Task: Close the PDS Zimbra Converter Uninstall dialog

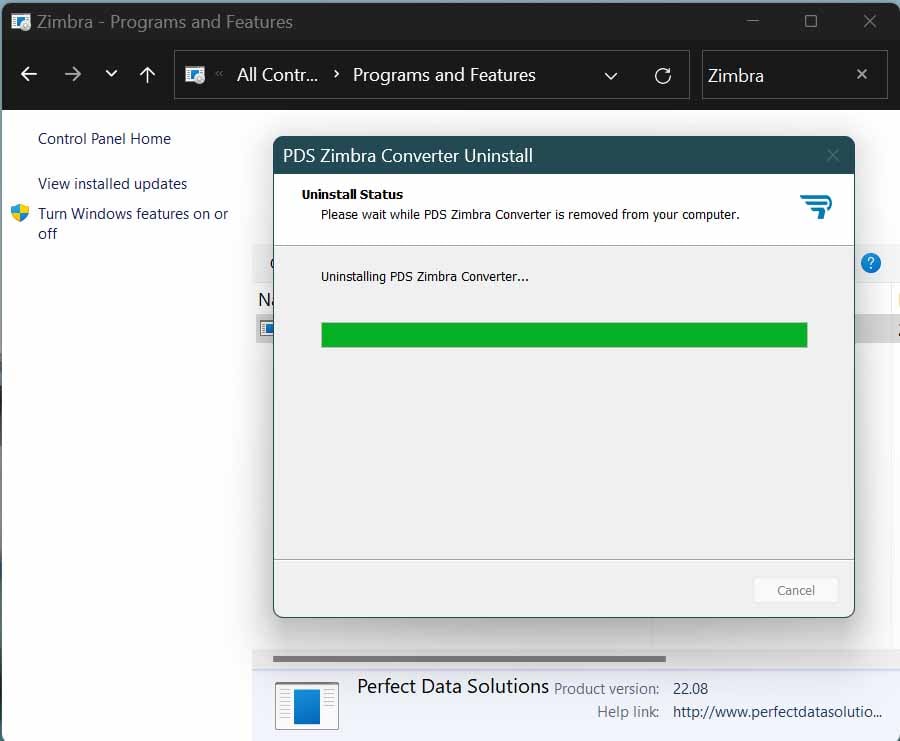Action: click(833, 155)
